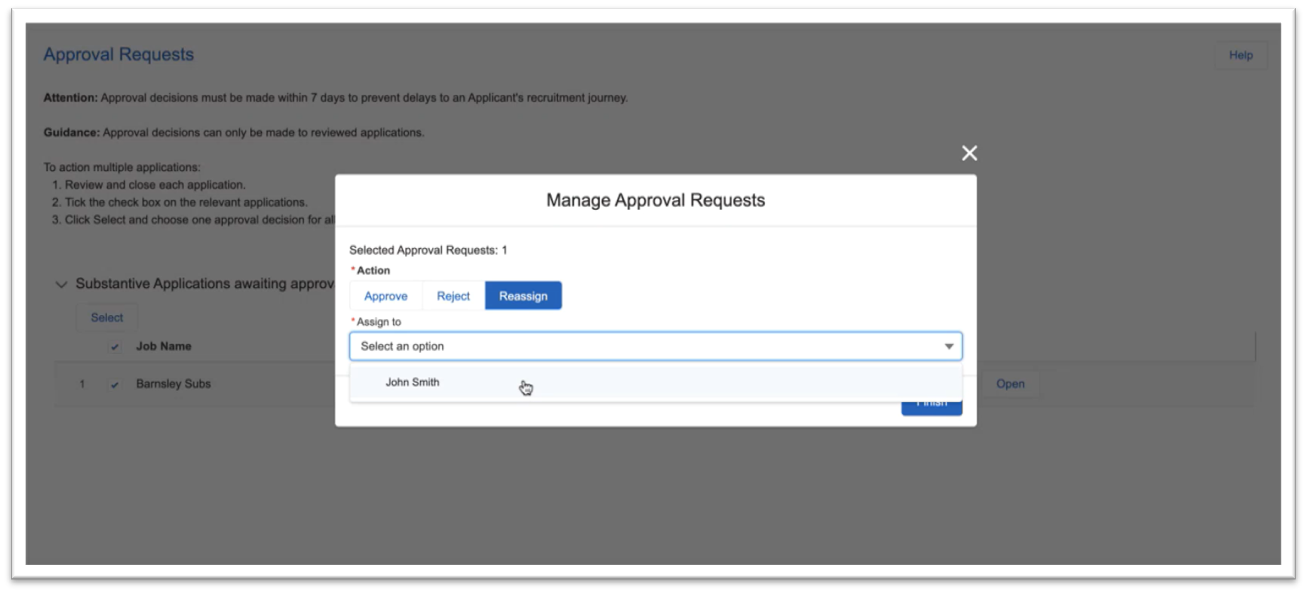
Task: Select the Reassign action tab
Action: [523, 295]
